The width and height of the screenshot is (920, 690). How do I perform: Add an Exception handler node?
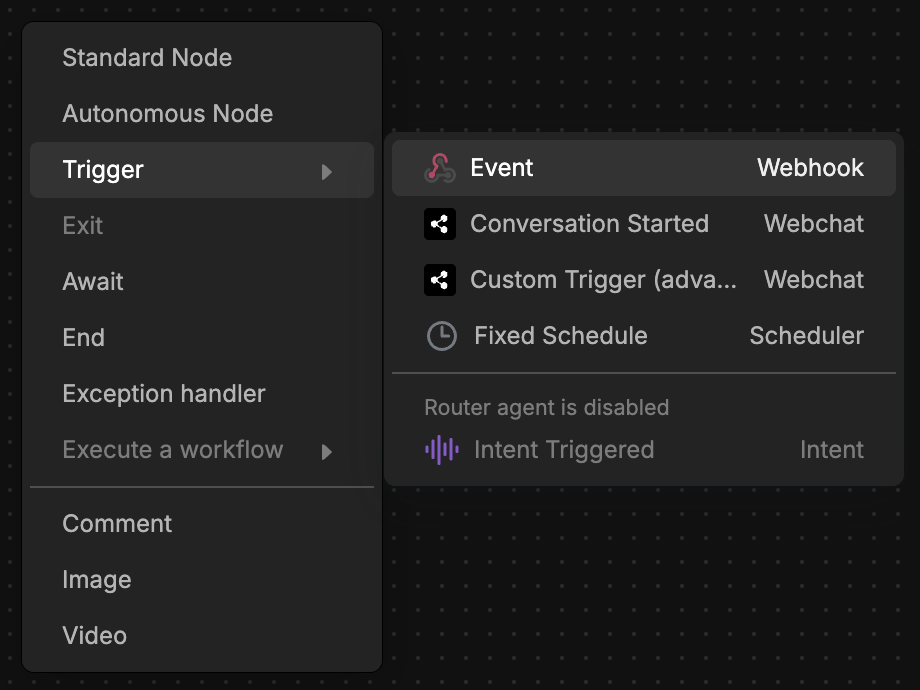164,393
